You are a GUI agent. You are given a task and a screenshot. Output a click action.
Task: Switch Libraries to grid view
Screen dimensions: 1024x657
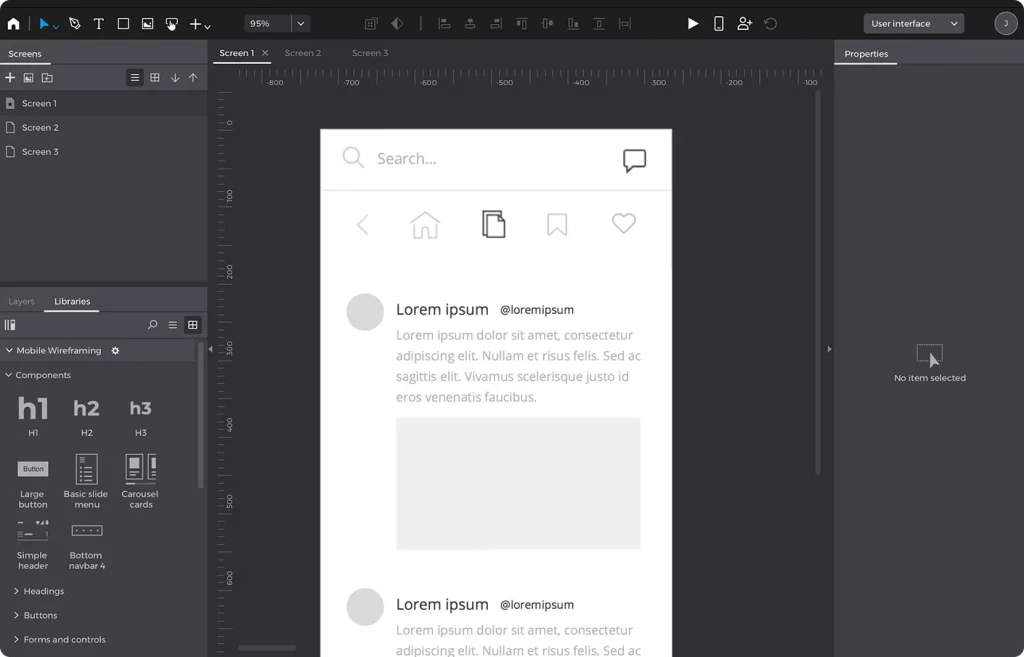coord(193,325)
